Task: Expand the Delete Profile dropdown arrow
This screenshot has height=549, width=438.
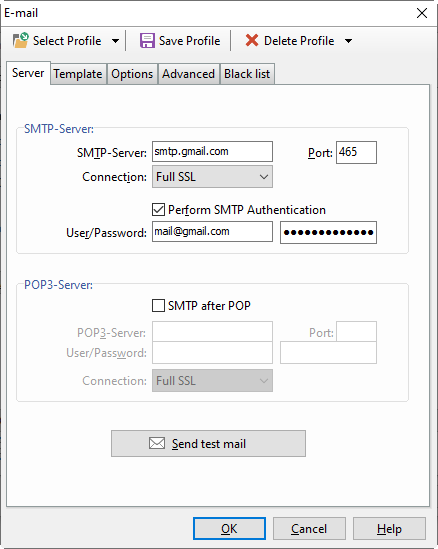Action: point(348,41)
